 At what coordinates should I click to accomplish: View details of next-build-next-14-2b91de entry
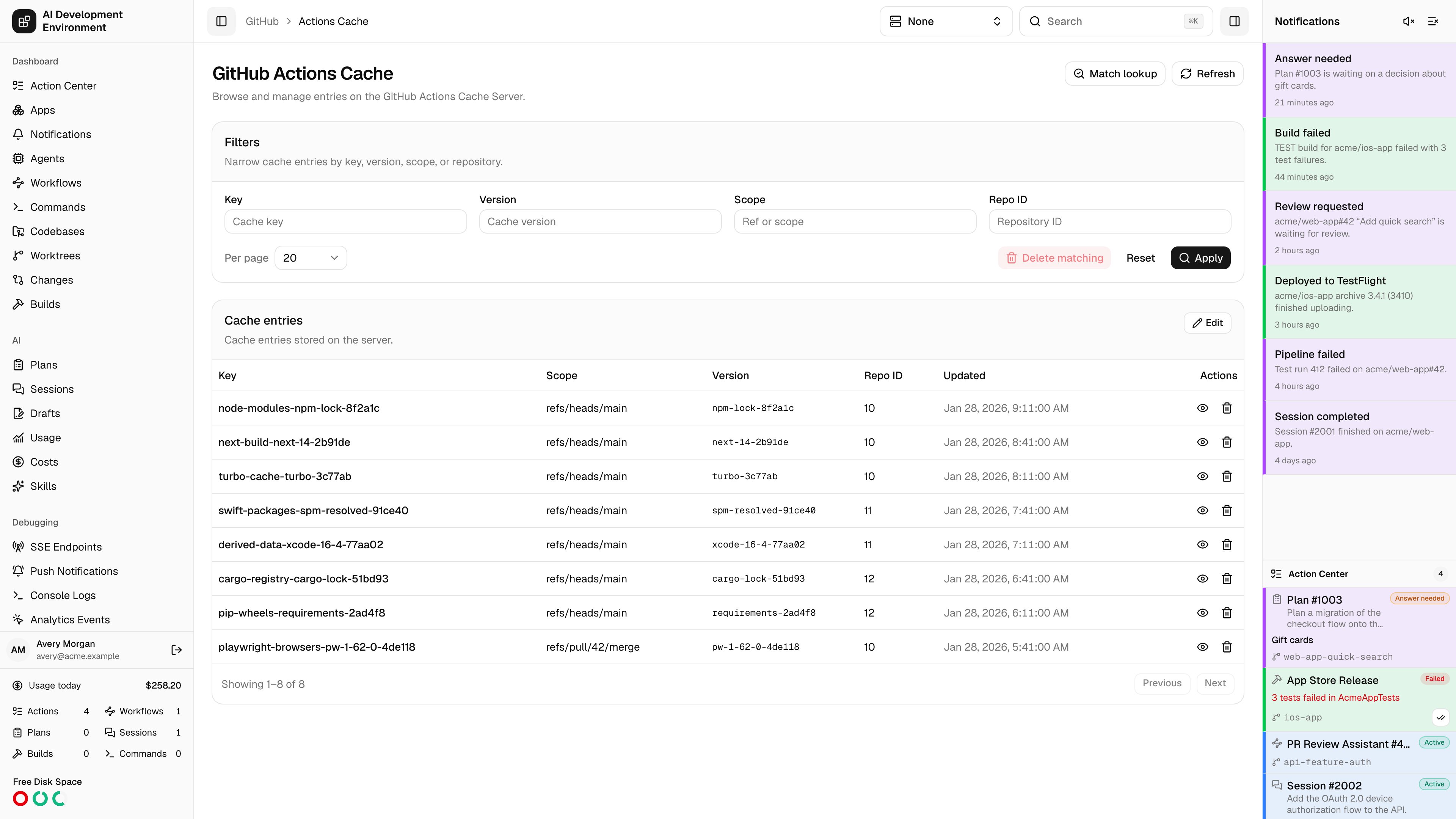coord(1202,442)
